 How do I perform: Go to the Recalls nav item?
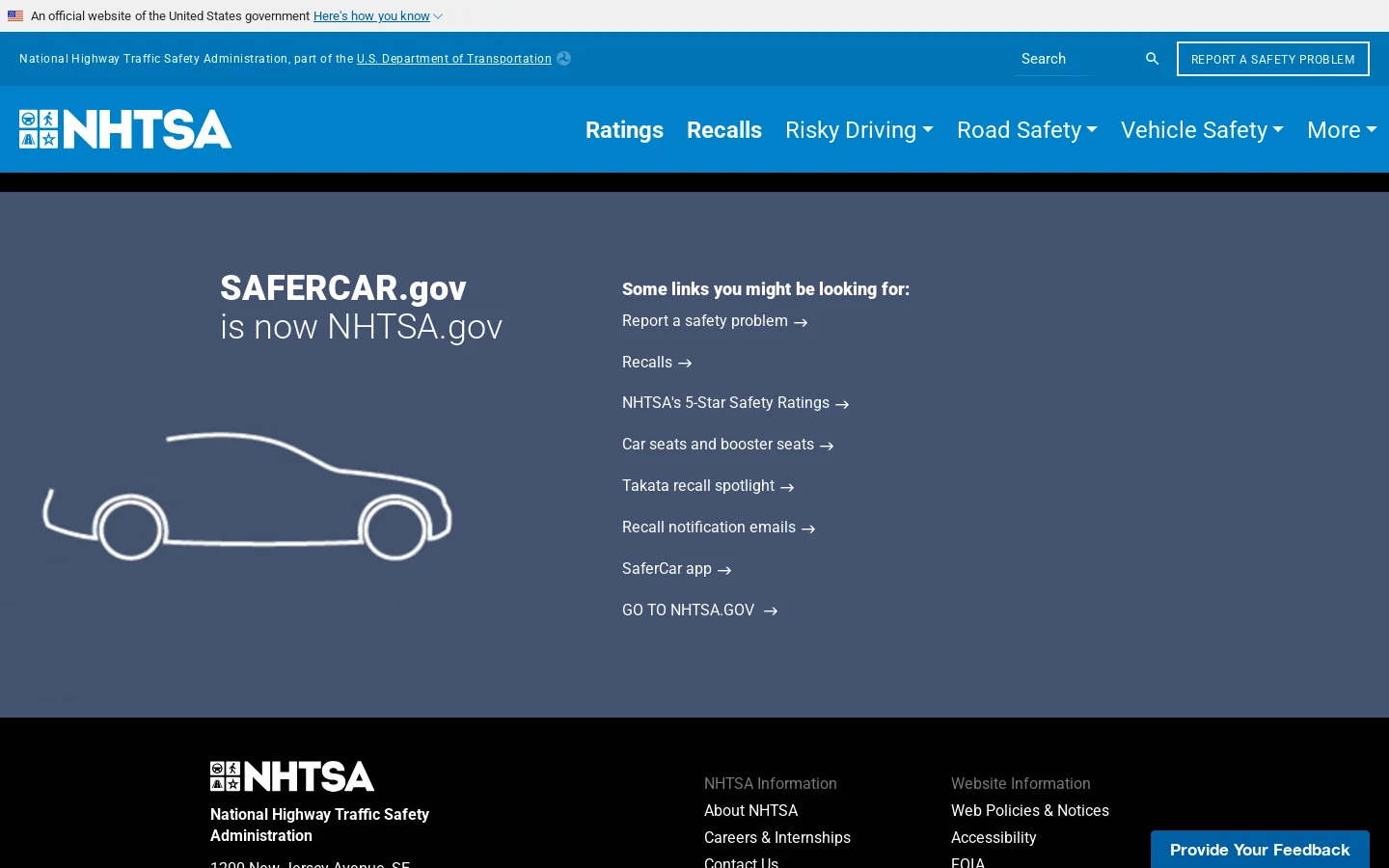[724, 130]
